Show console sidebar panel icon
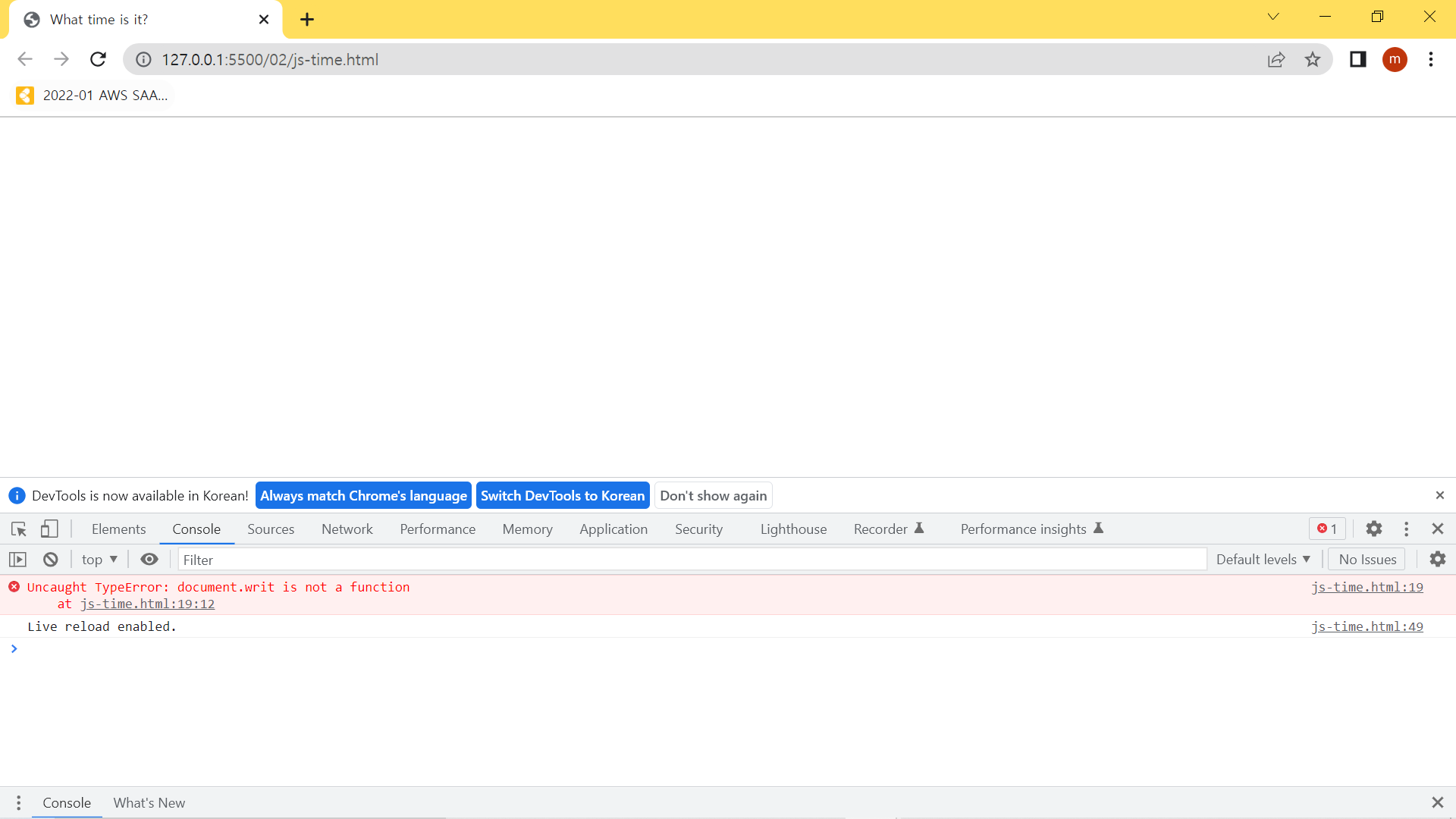Viewport: 1456px width, 819px height. click(x=17, y=560)
